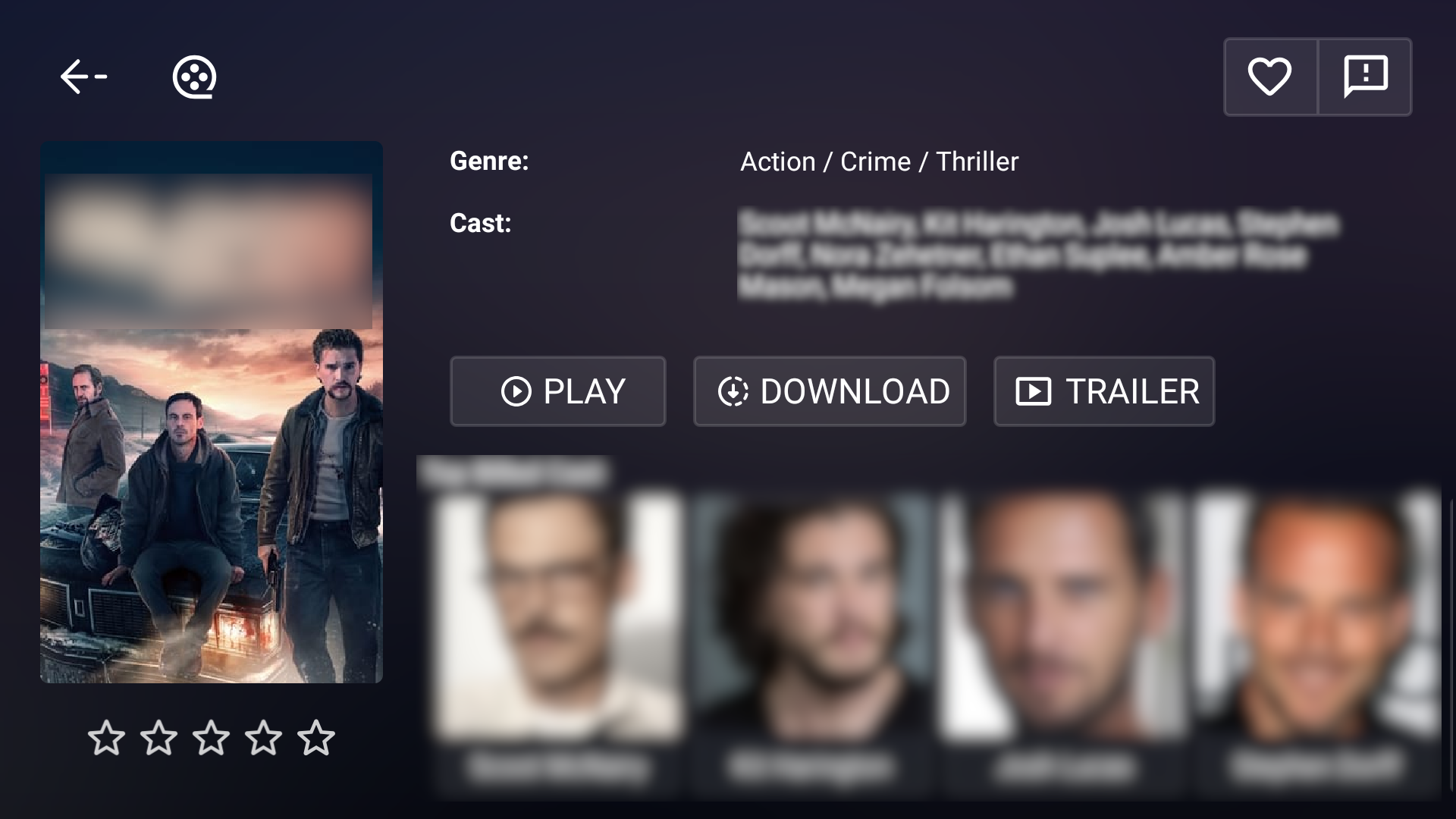Click the dashed download circle icon

pos(733,392)
